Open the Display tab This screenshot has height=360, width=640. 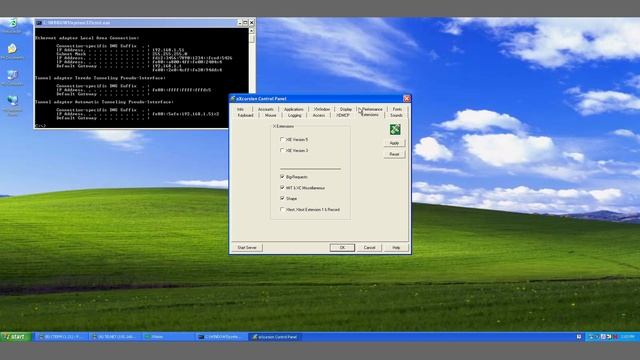tap(346, 109)
